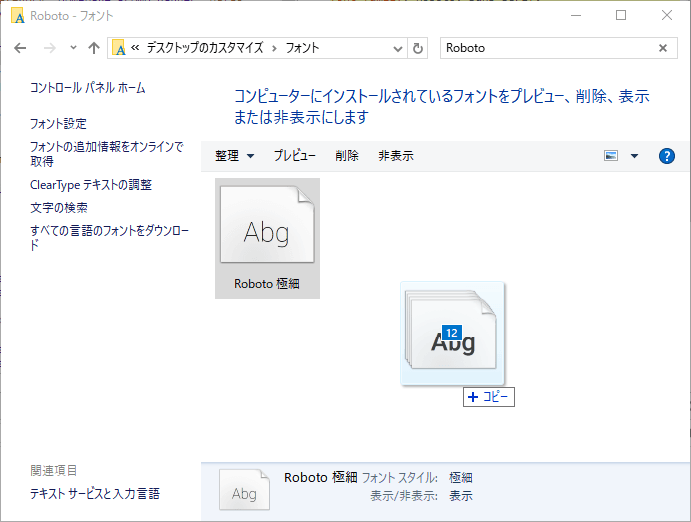Click the window title font icon
691x522 pixels.
point(18,16)
